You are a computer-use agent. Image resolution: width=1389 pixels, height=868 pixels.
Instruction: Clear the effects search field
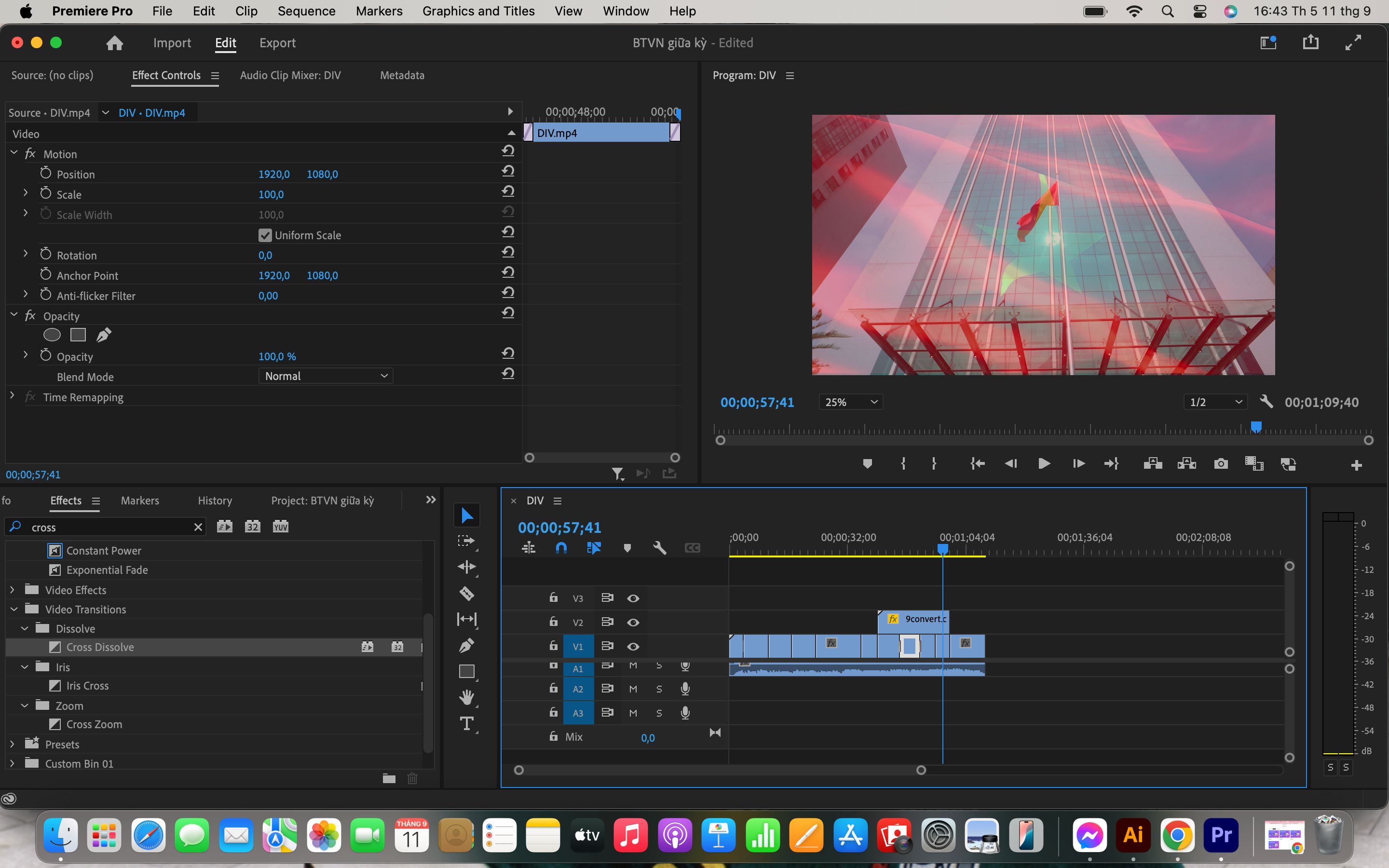[198, 527]
